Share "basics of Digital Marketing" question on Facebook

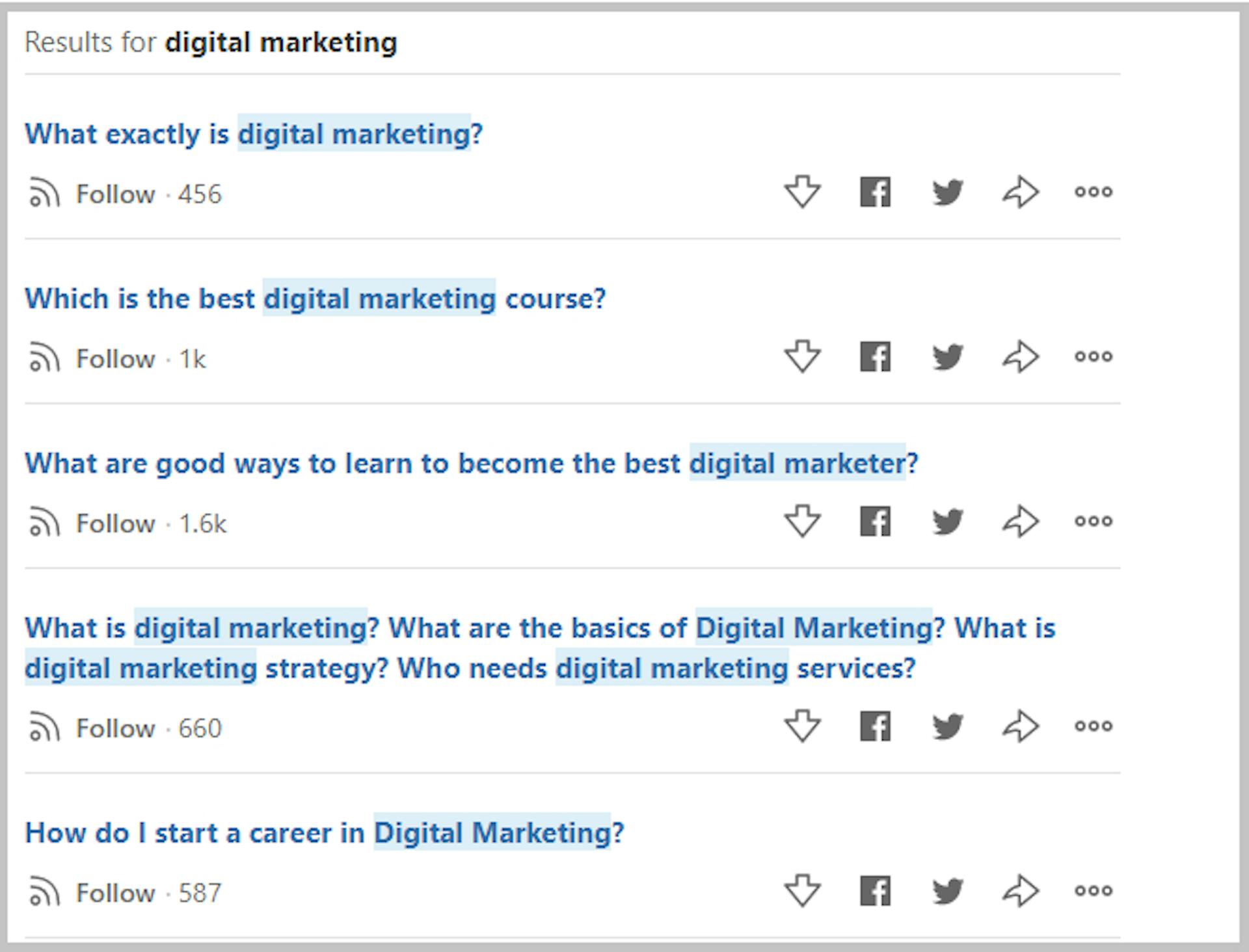point(875,726)
